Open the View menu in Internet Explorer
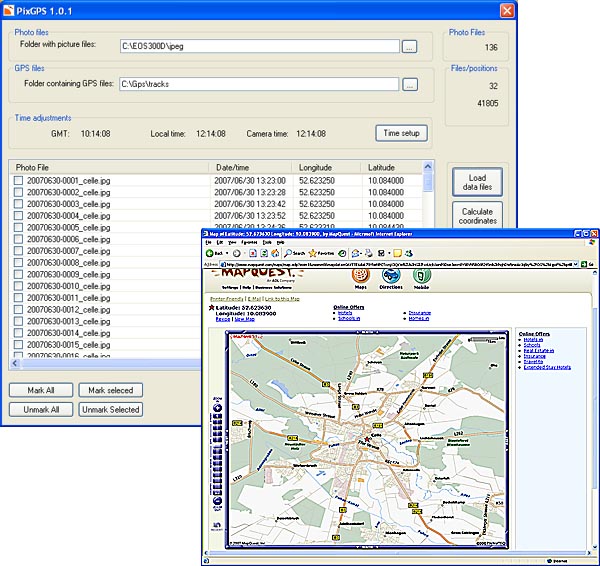The width and height of the screenshot is (600, 566). 232,242
